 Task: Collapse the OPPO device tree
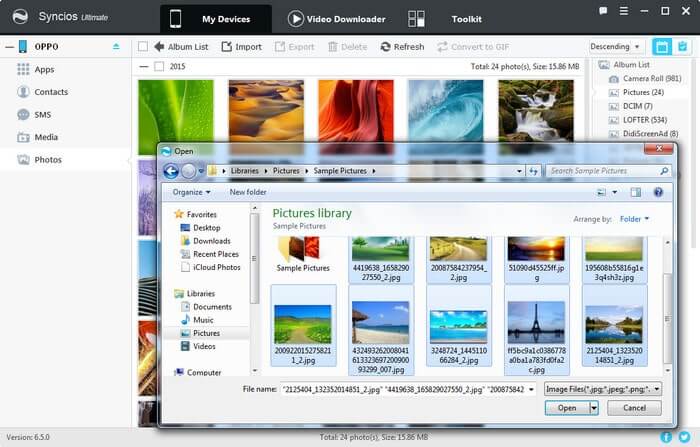point(9,46)
